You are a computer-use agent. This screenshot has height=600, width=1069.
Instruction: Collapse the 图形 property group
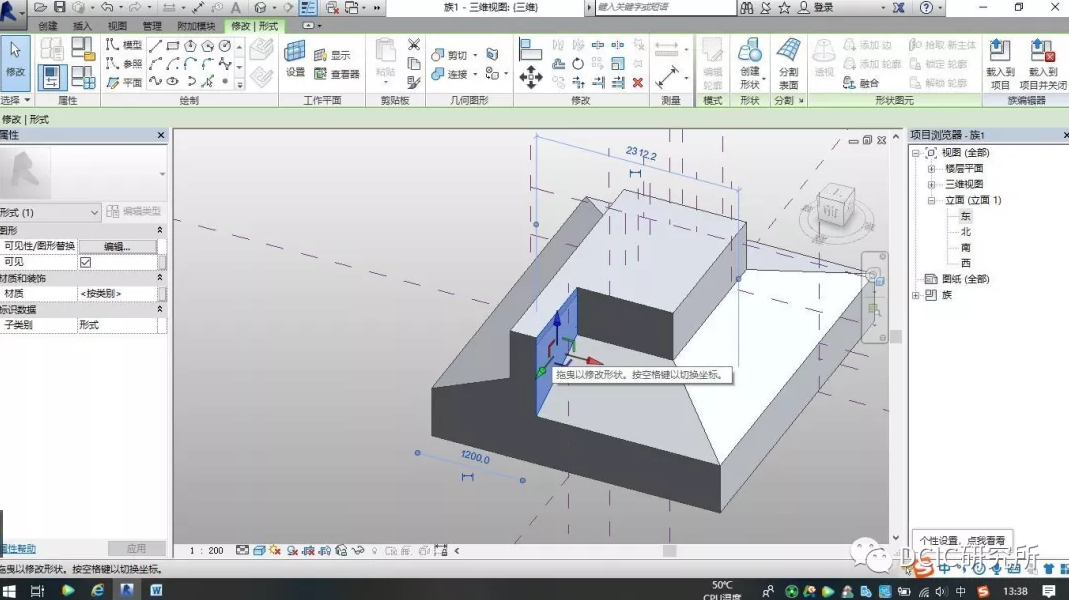coord(160,230)
